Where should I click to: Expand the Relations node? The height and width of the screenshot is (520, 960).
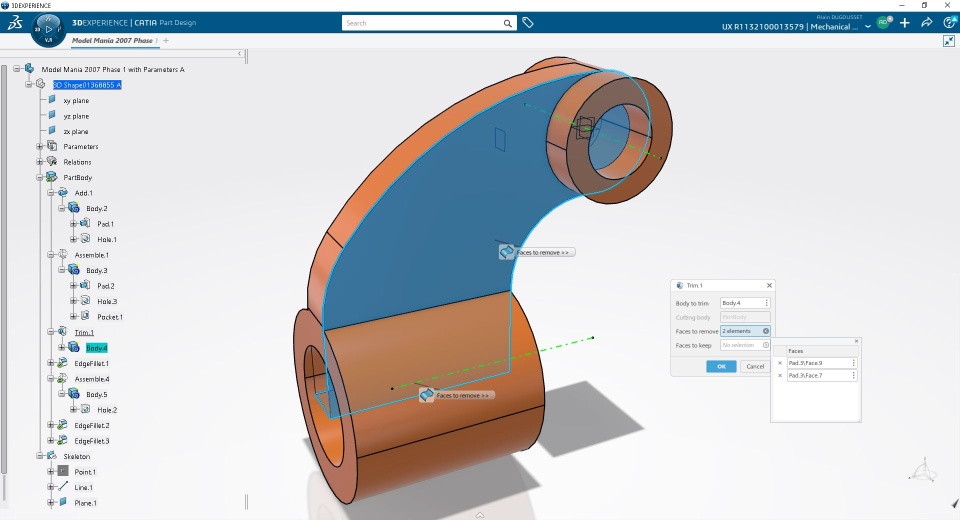[40, 162]
